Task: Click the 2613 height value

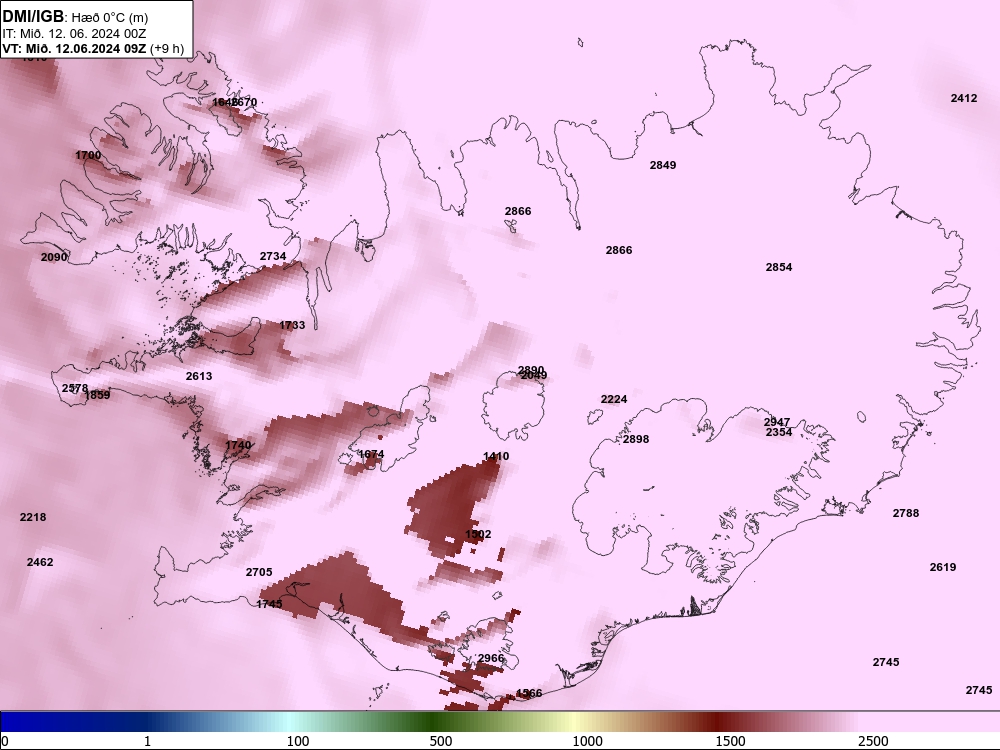Action: 199,376
